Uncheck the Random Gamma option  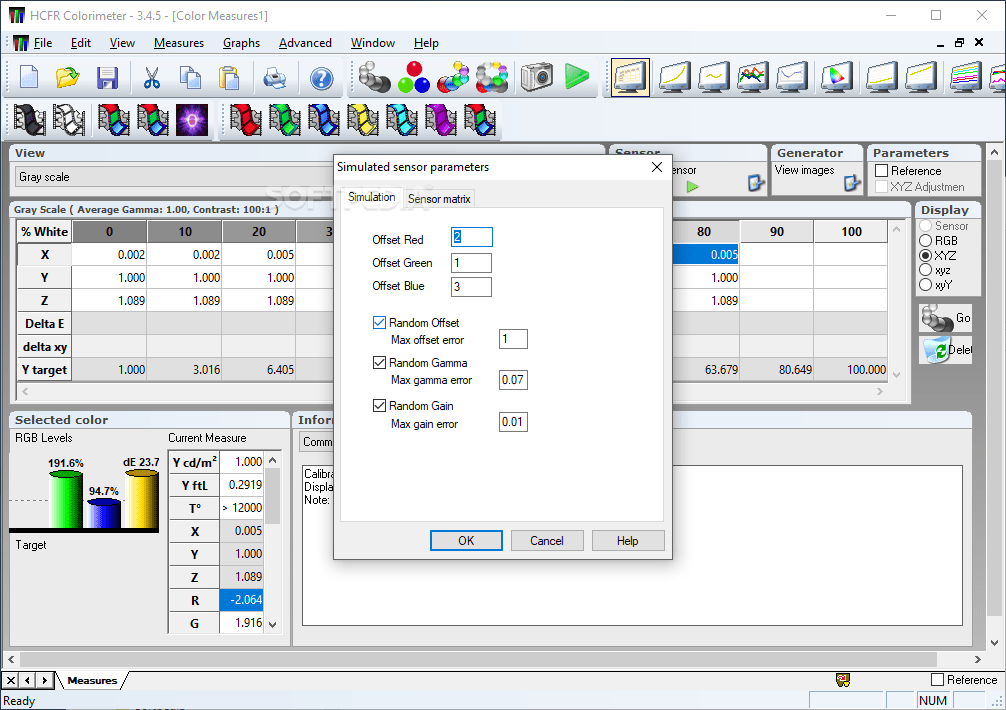(379, 362)
